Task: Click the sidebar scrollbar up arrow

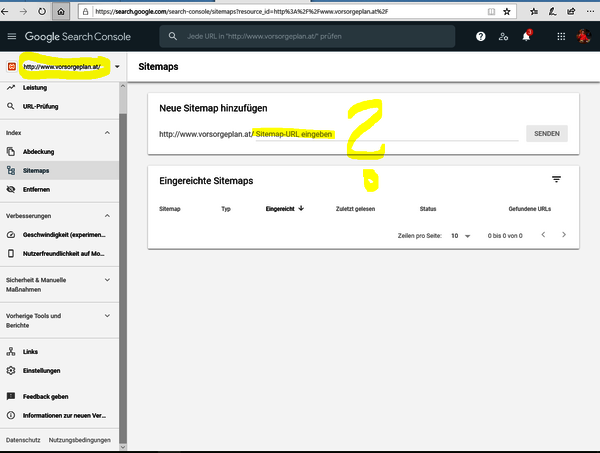Action: point(123,86)
